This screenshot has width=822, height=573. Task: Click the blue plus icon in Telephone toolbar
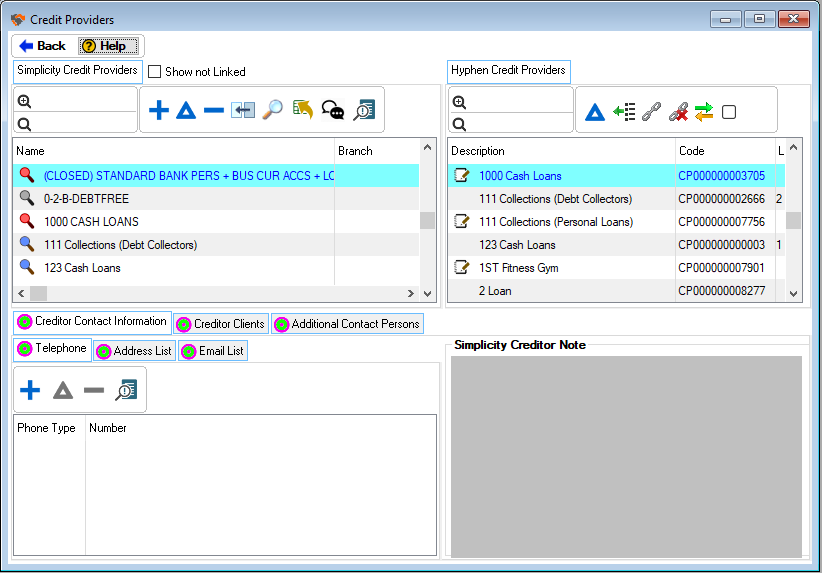coord(31,390)
